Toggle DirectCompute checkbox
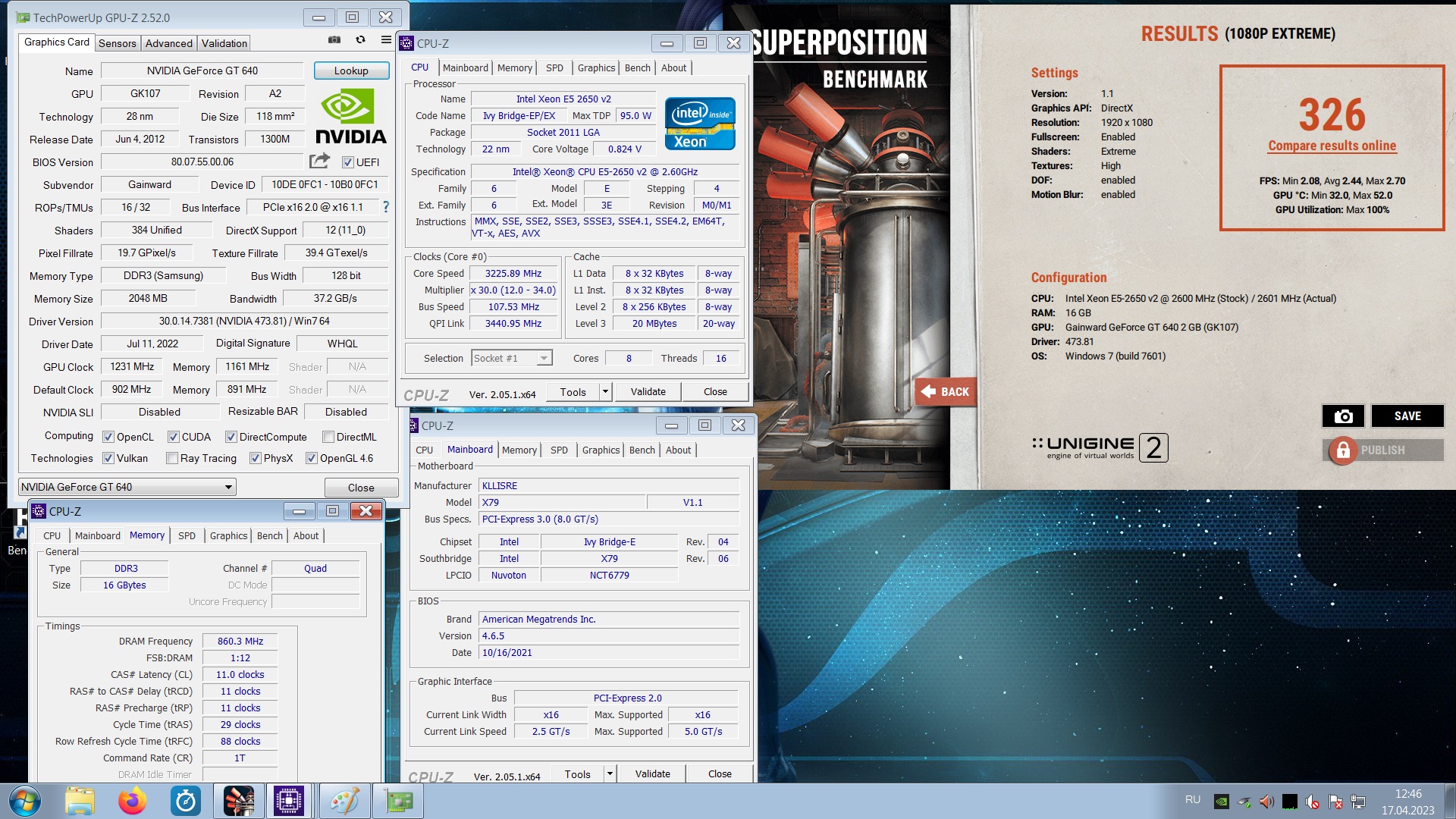The image size is (1456, 819). (231, 437)
